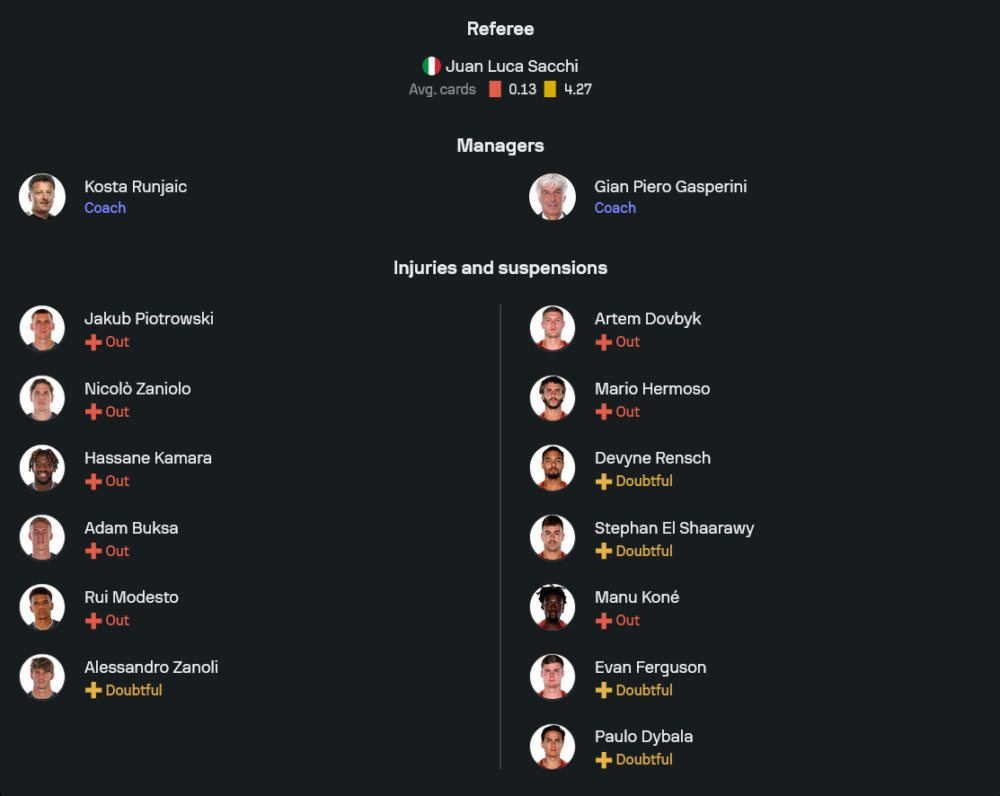
Task: Click the yellow doubtful icon under Paulo Dybala
Action: (603, 760)
